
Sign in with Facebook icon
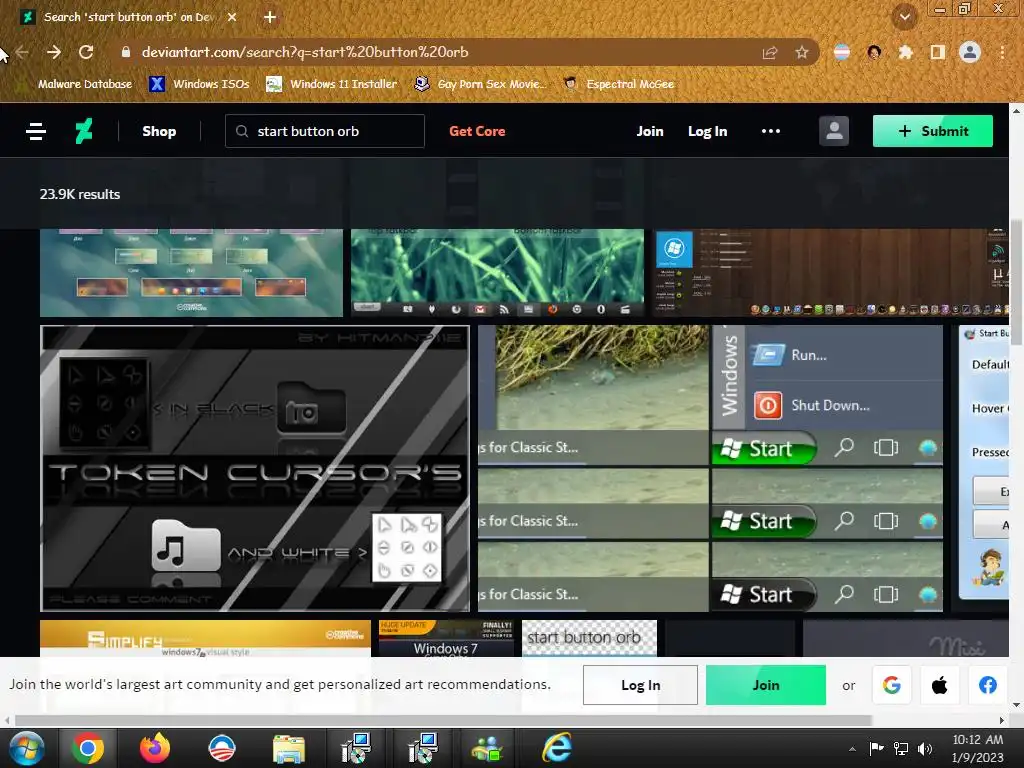(x=988, y=685)
